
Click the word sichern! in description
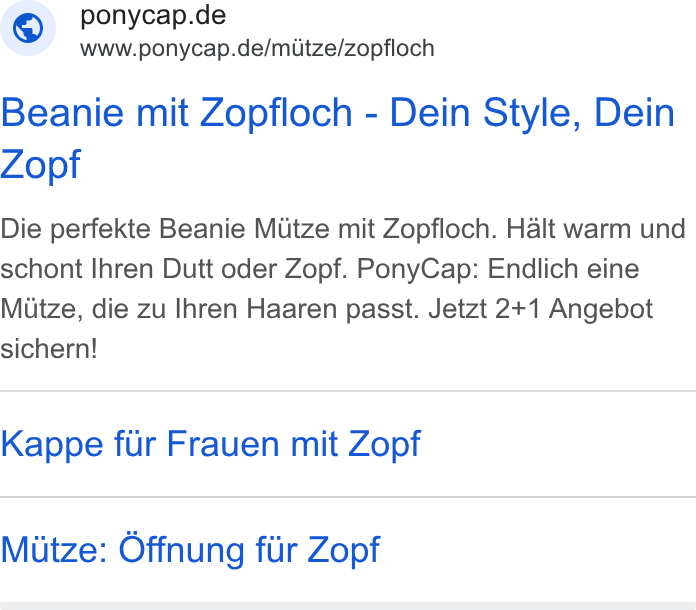49,349
